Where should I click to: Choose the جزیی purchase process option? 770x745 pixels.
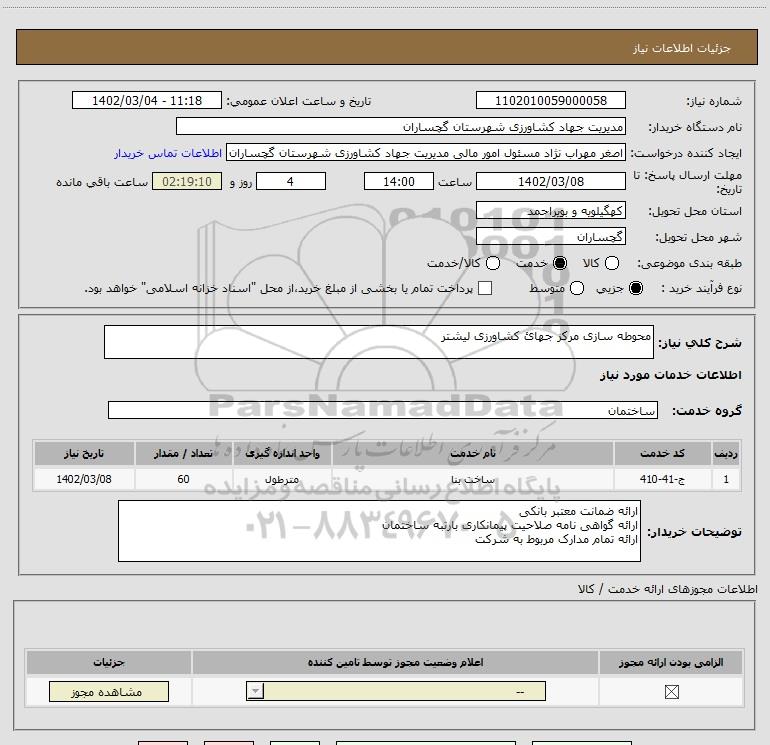point(635,288)
